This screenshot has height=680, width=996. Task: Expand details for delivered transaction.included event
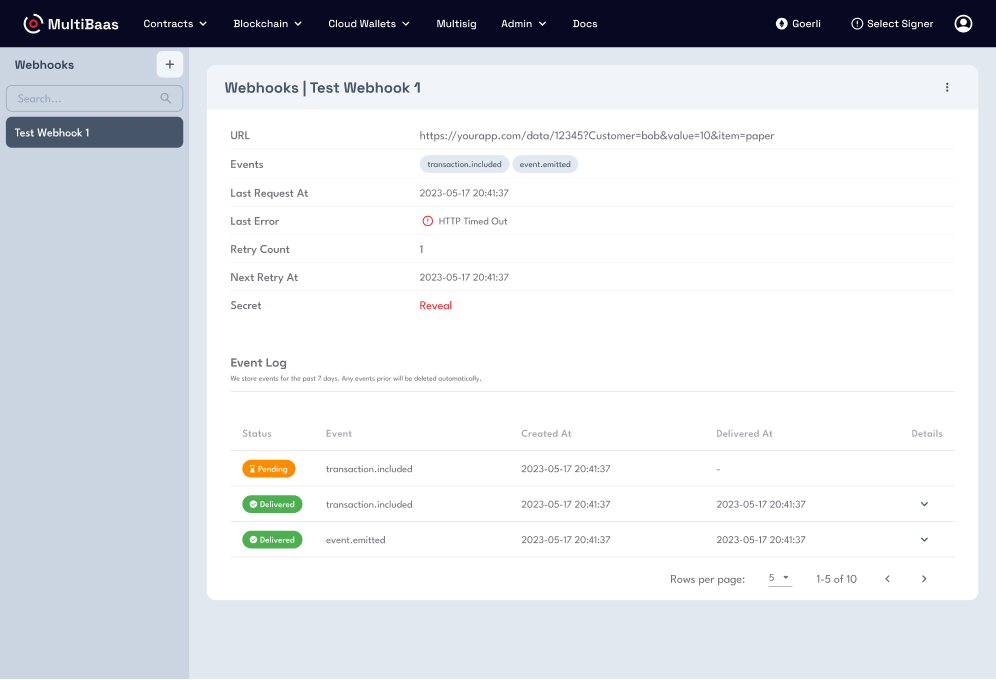(x=924, y=504)
